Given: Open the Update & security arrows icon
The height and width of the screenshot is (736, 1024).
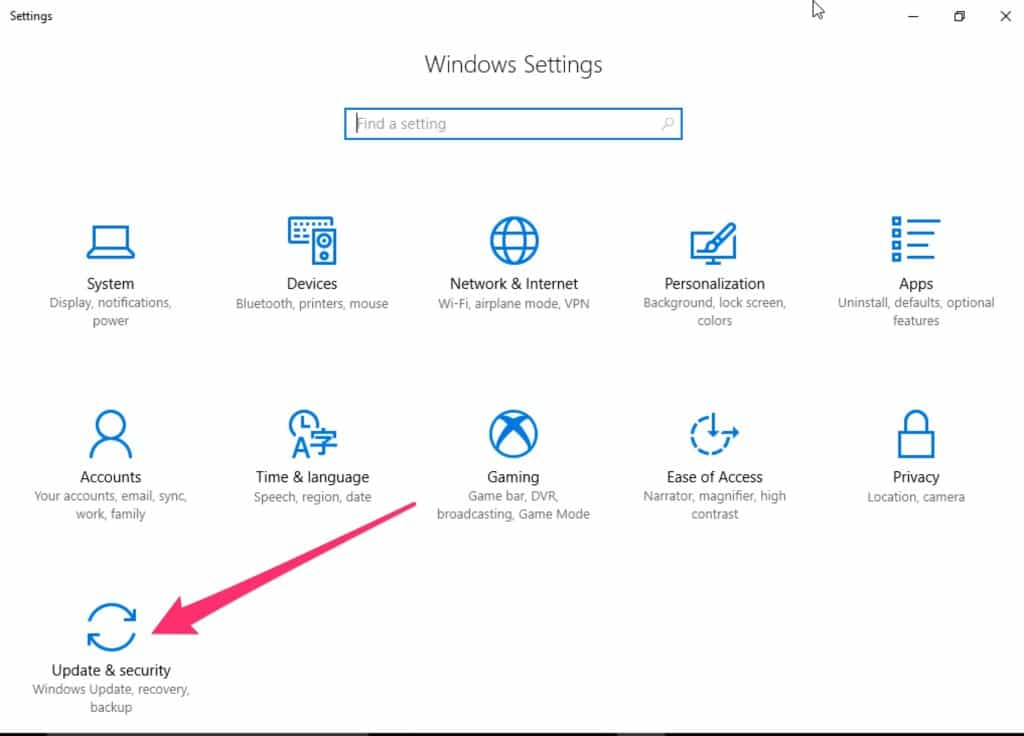Looking at the screenshot, I should point(111,627).
